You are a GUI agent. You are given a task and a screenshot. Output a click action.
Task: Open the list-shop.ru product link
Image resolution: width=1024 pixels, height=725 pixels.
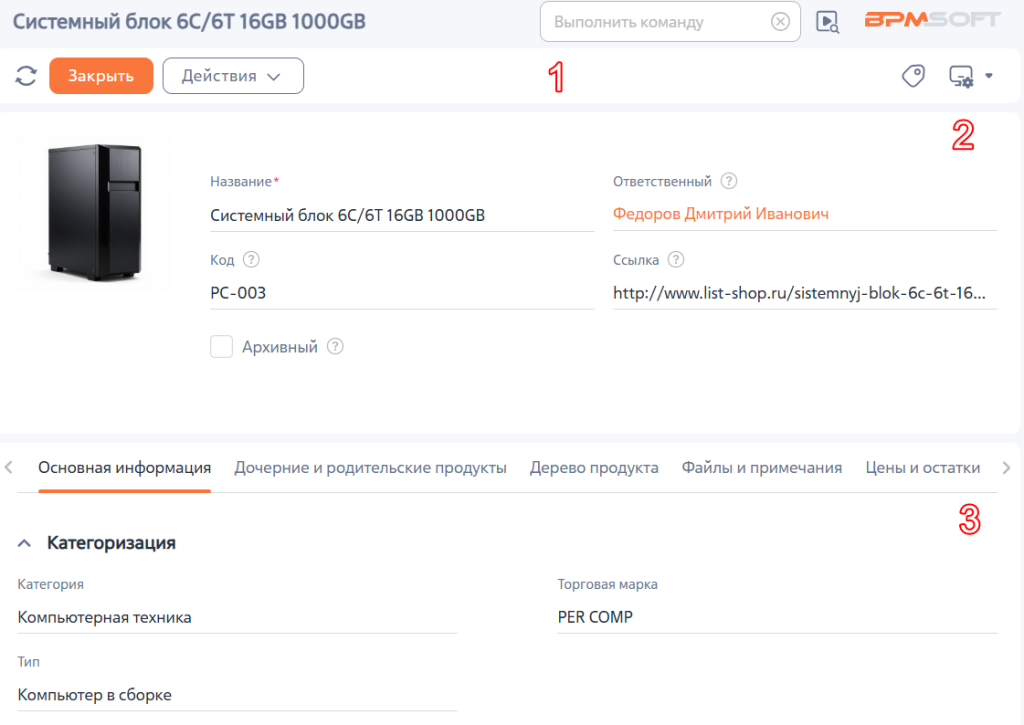pyautogui.click(x=799, y=293)
